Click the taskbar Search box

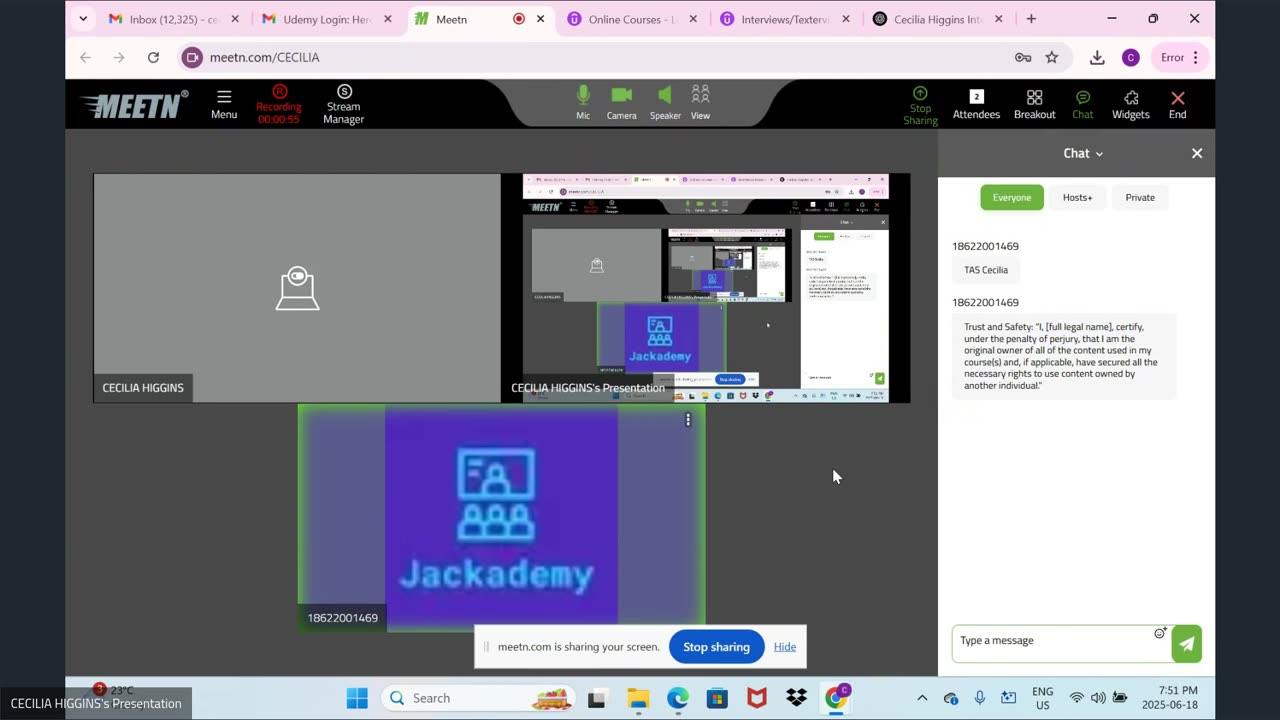pos(480,698)
